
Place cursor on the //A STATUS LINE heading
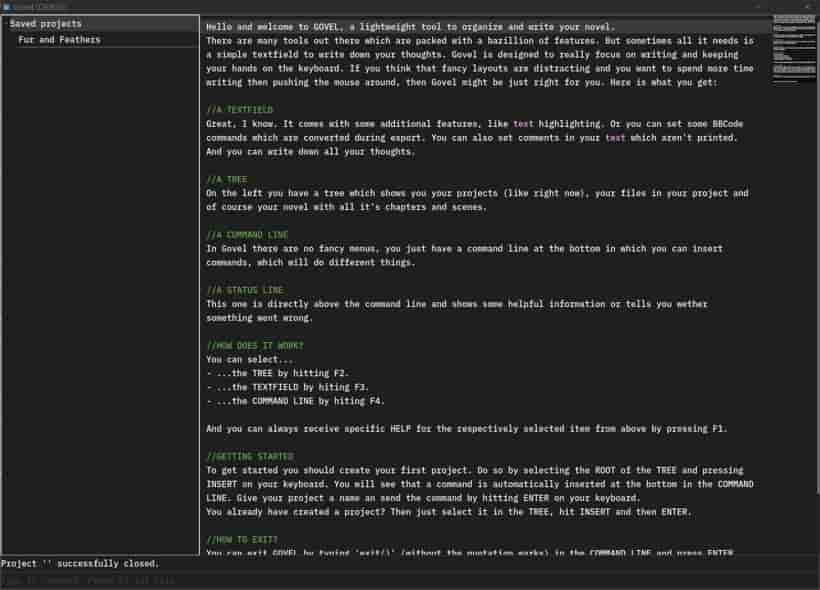click(x=245, y=290)
